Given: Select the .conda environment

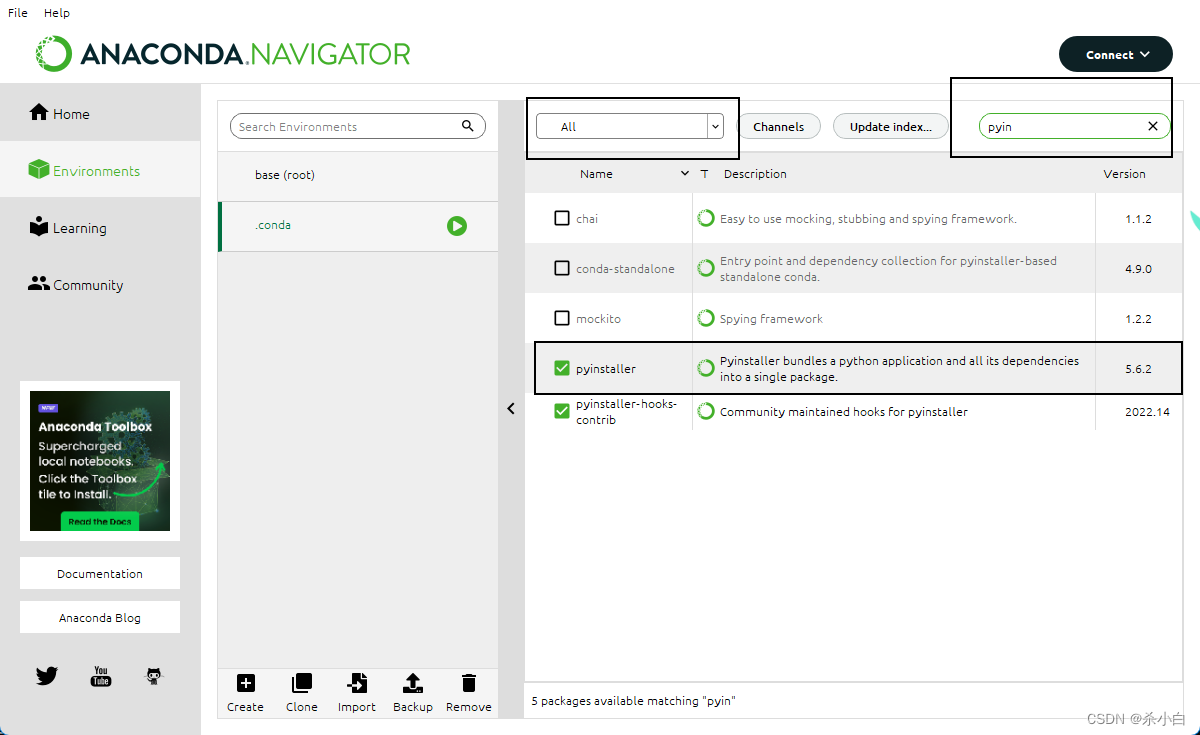Looking at the screenshot, I should (x=358, y=226).
